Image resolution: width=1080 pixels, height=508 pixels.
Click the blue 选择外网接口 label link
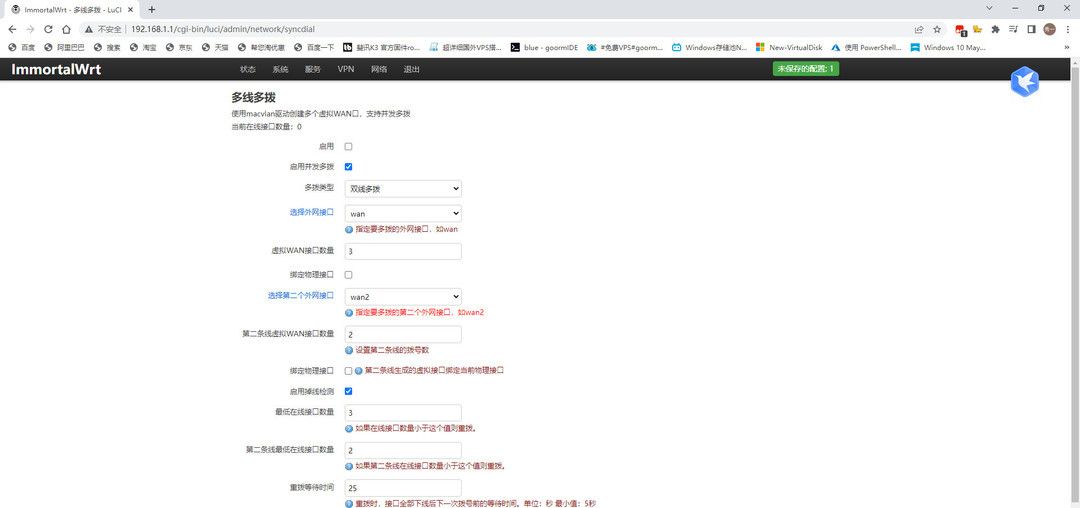311,212
